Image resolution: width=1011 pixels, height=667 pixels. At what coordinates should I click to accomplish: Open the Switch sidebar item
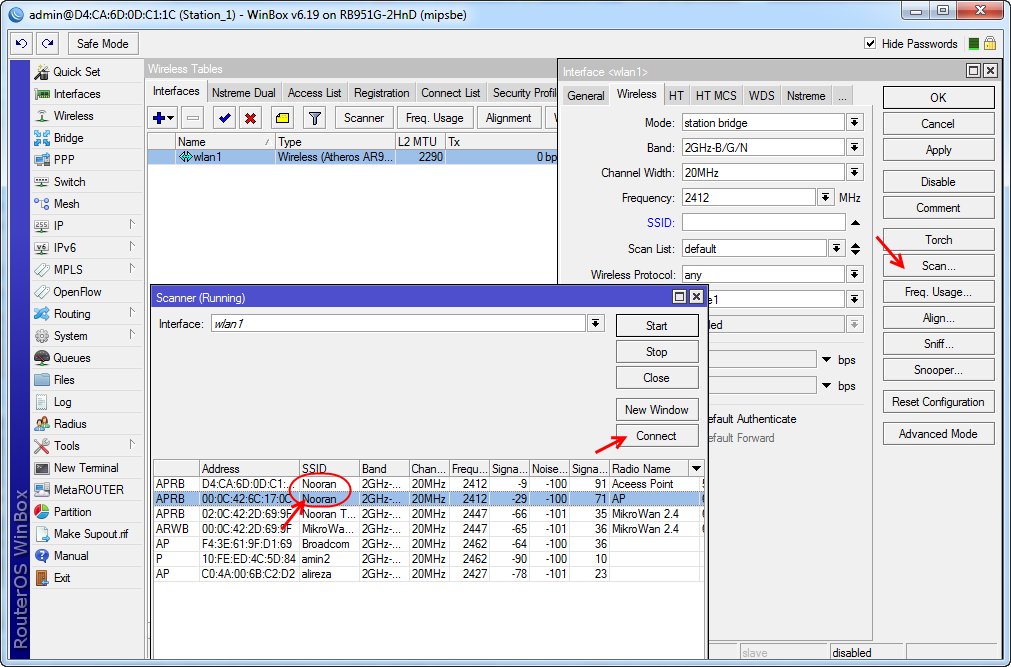69,182
